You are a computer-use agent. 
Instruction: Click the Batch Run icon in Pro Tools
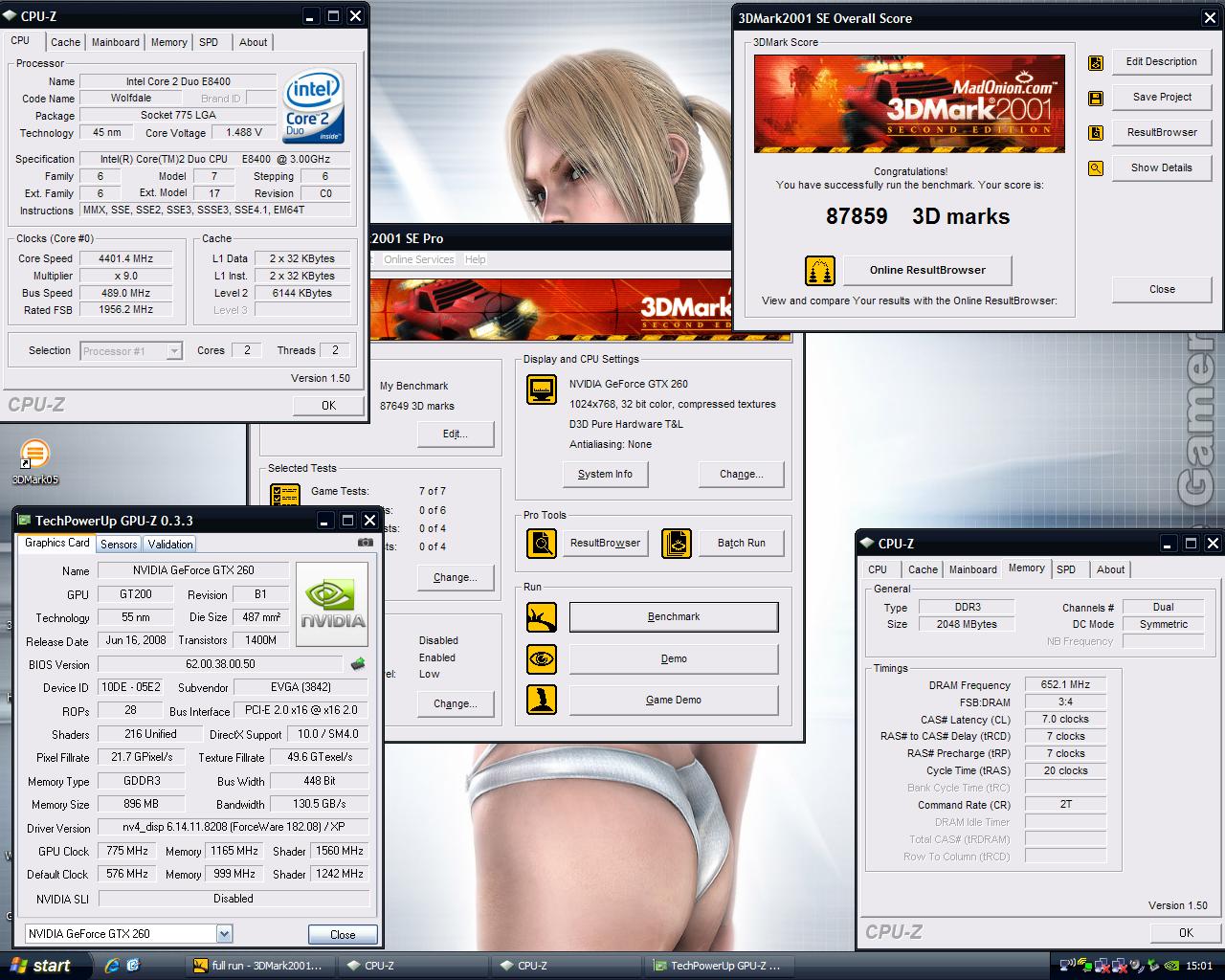pos(677,544)
